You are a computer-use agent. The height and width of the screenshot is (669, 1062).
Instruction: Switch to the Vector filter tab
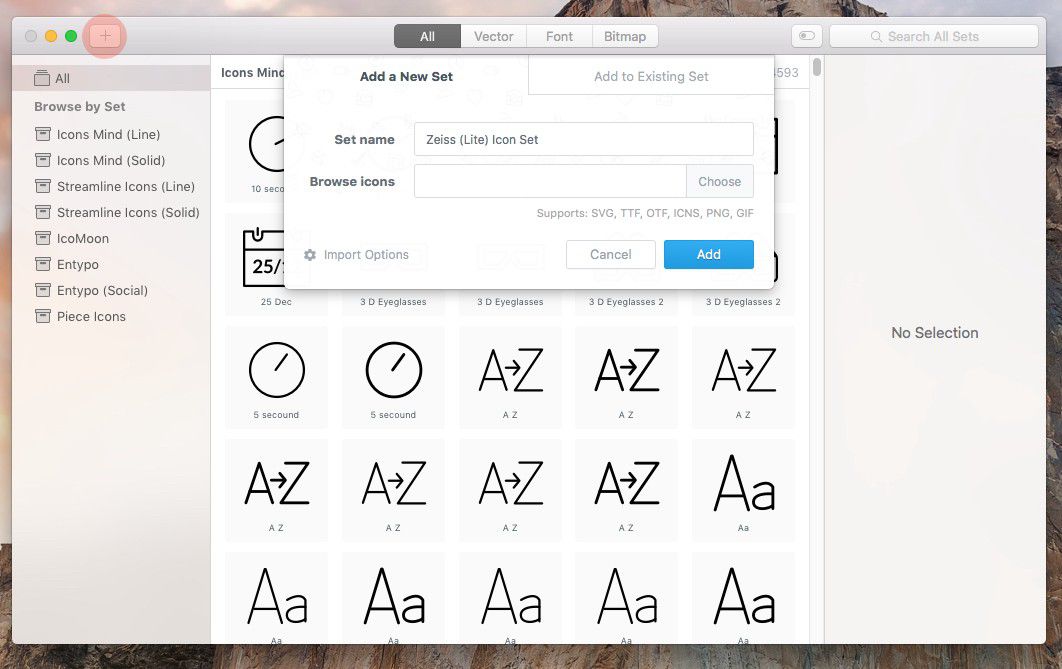pos(493,37)
